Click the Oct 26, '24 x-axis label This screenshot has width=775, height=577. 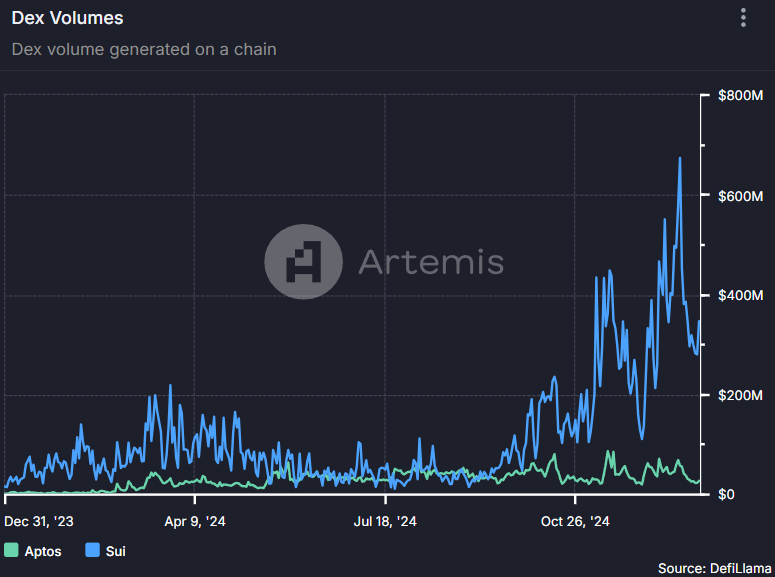575,521
